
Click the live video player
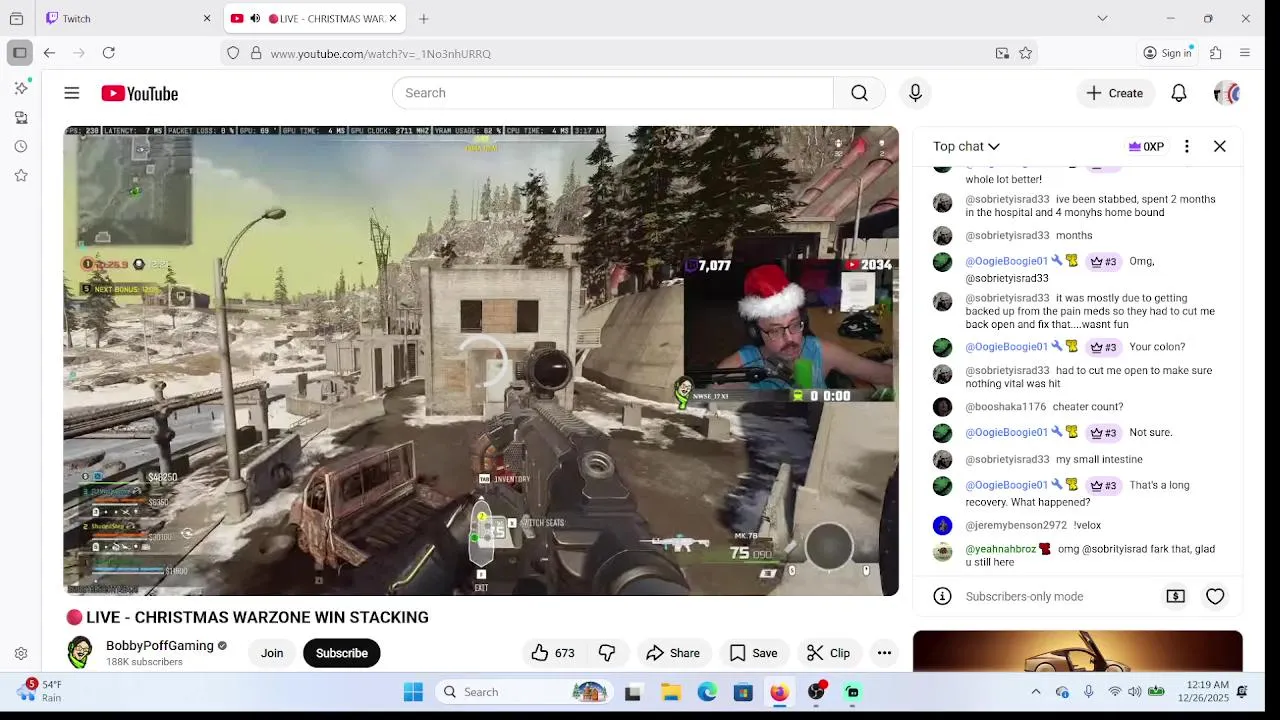coord(481,361)
